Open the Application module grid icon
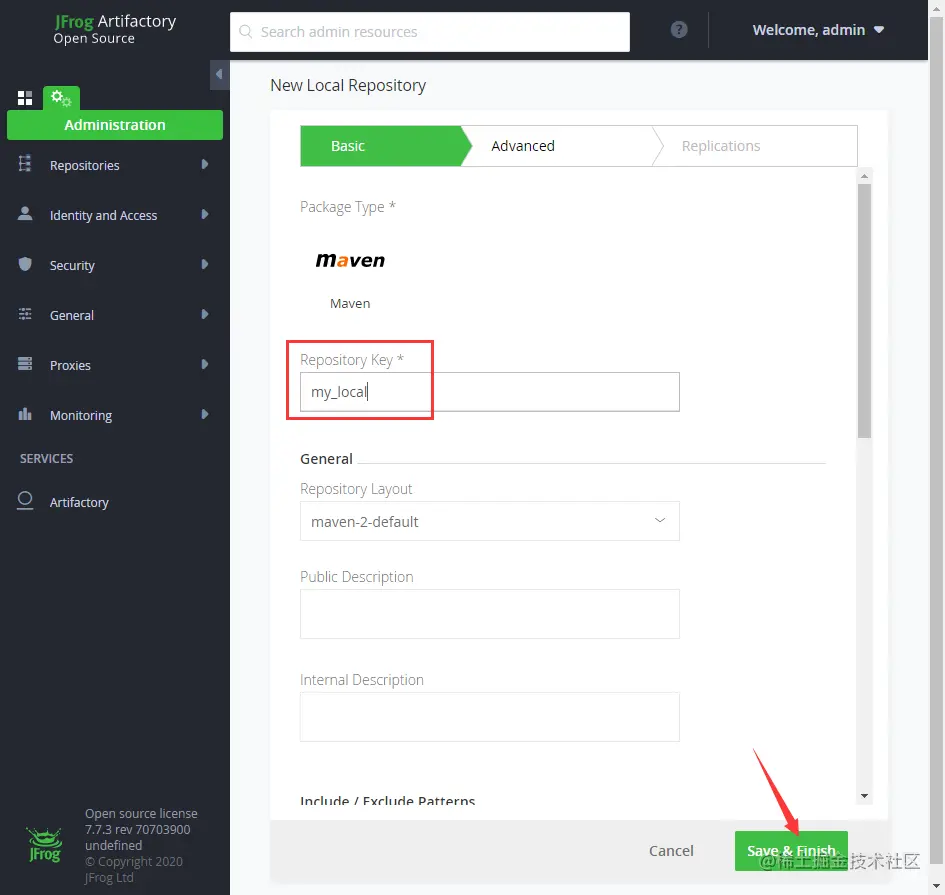945x895 pixels. 25,98
